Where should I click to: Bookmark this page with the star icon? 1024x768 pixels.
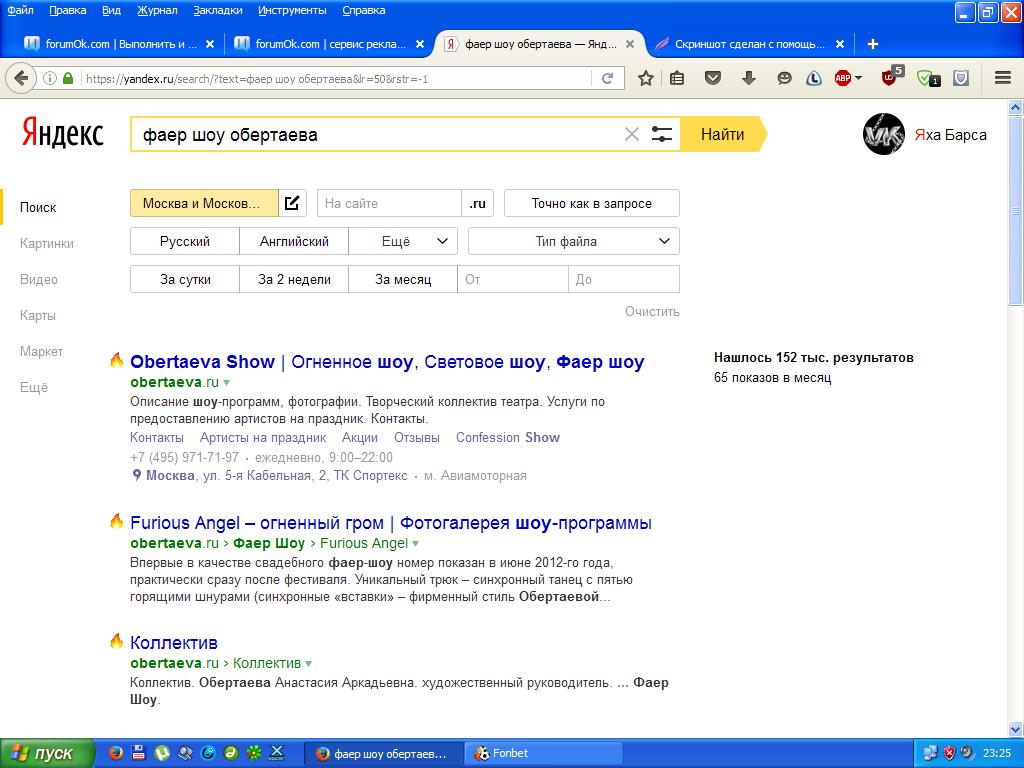pos(645,78)
